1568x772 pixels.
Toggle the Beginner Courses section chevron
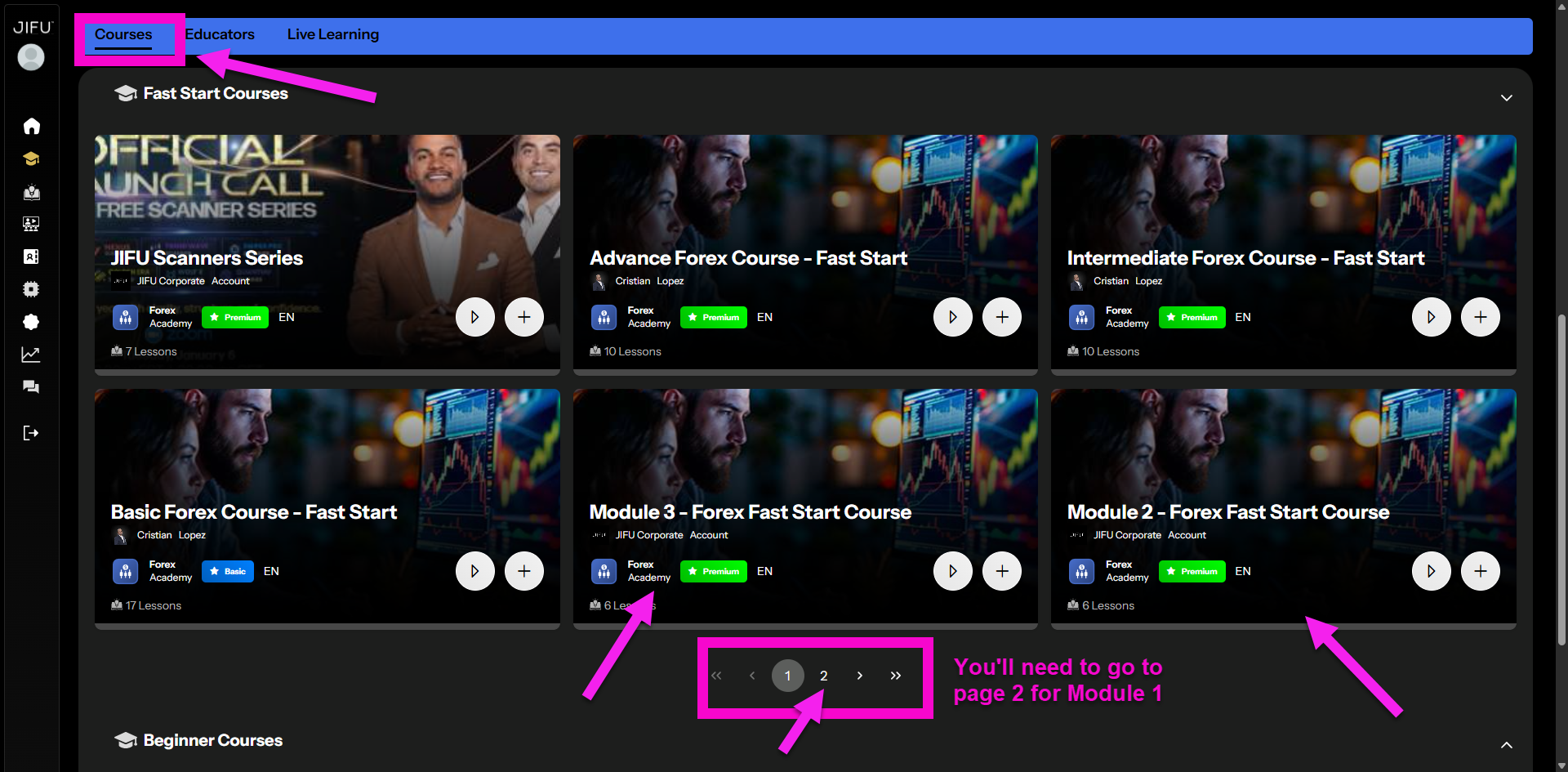pos(1506,745)
